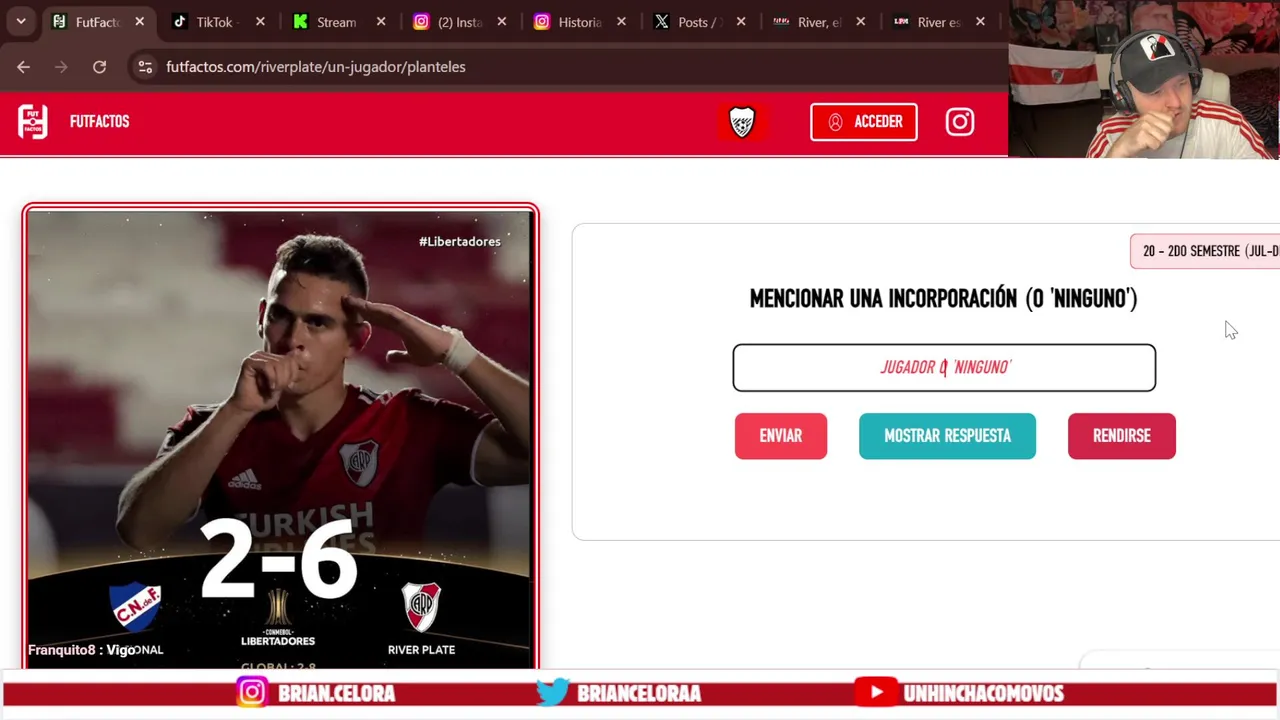The height and width of the screenshot is (720, 1280).
Task: Click the River Plate shield icon in header
Action: [742, 122]
